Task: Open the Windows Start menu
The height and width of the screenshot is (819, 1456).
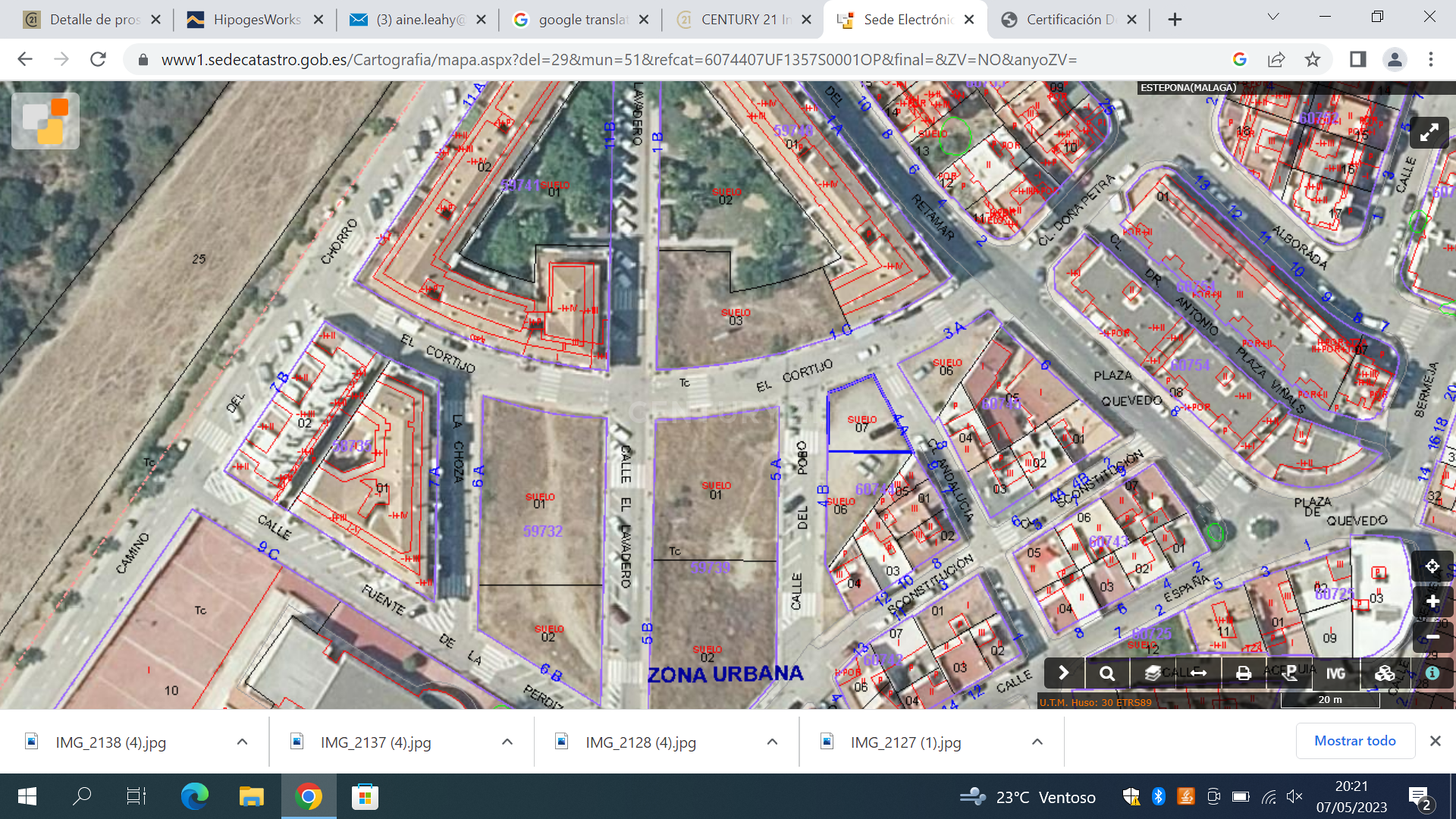Action: tap(27, 796)
